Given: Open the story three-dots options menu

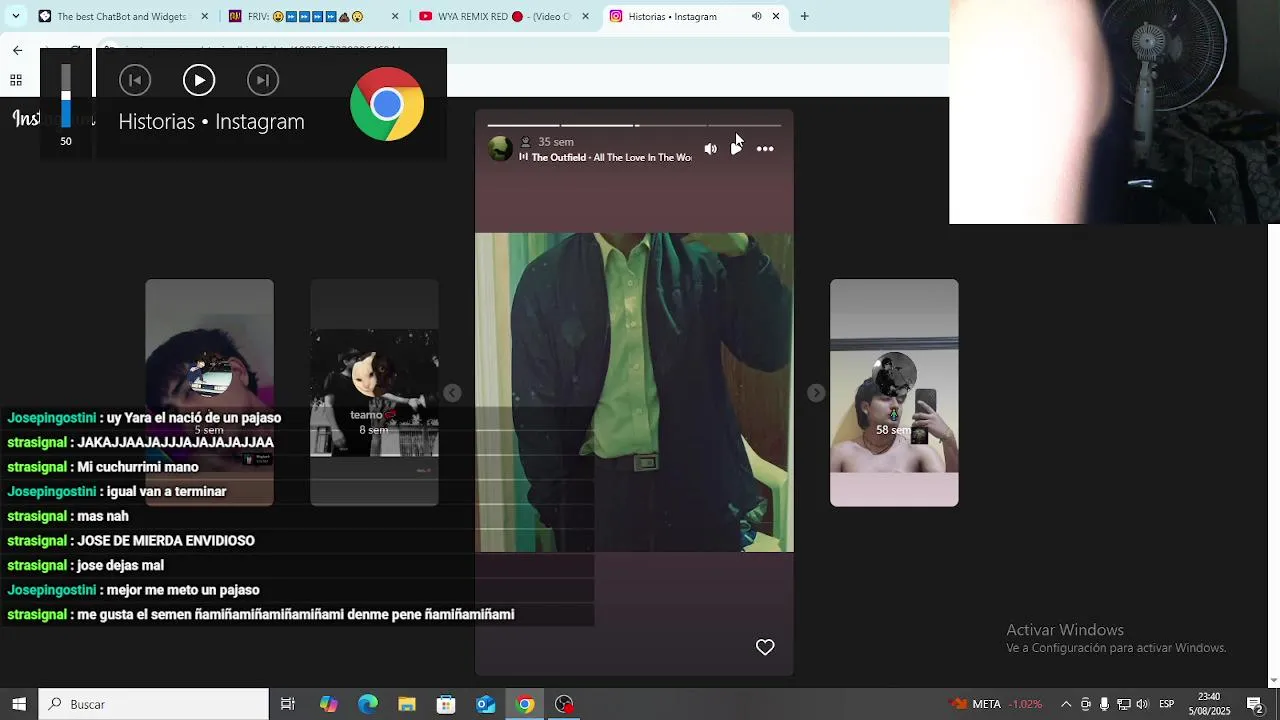Looking at the screenshot, I should (x=765, y=149).
